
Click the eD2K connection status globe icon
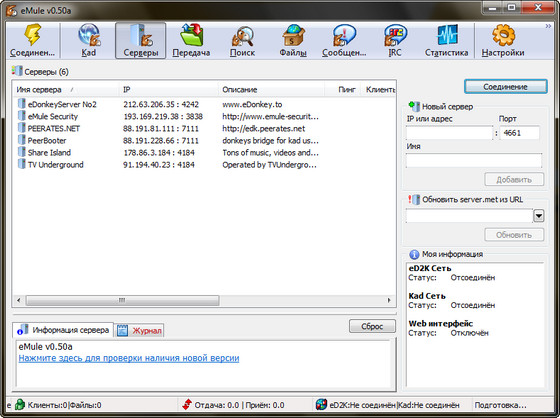[x=321, y=405]
